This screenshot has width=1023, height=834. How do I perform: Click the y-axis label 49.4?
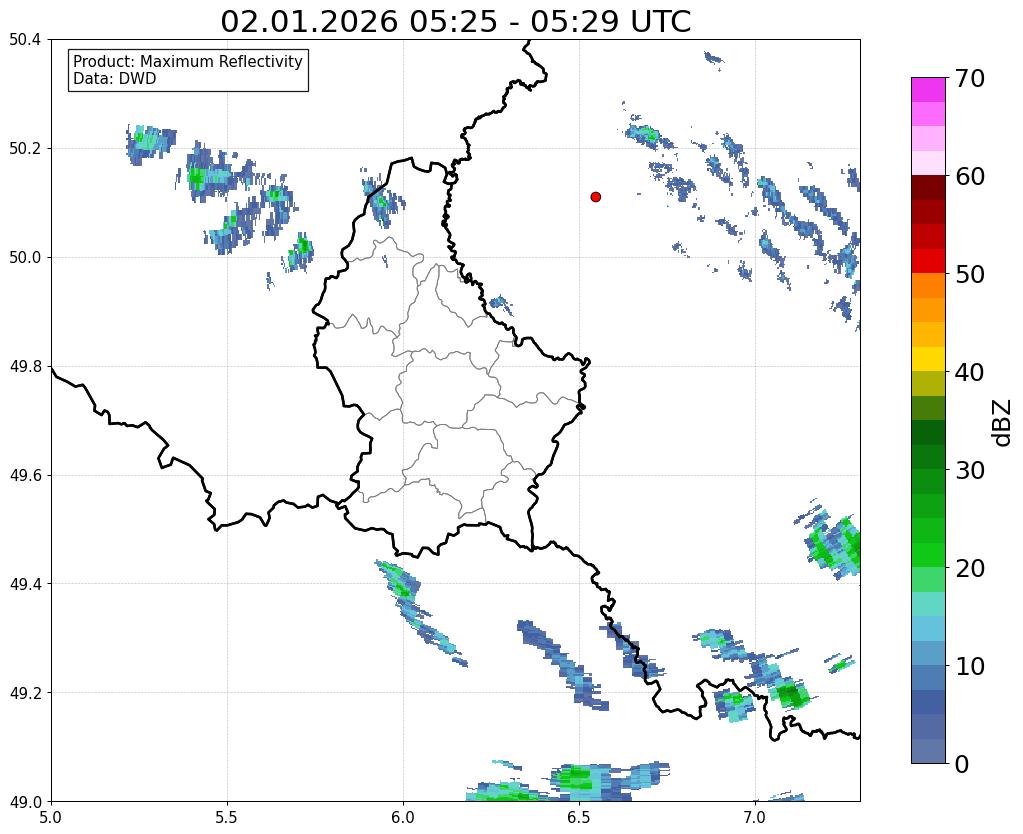point(25,584)
